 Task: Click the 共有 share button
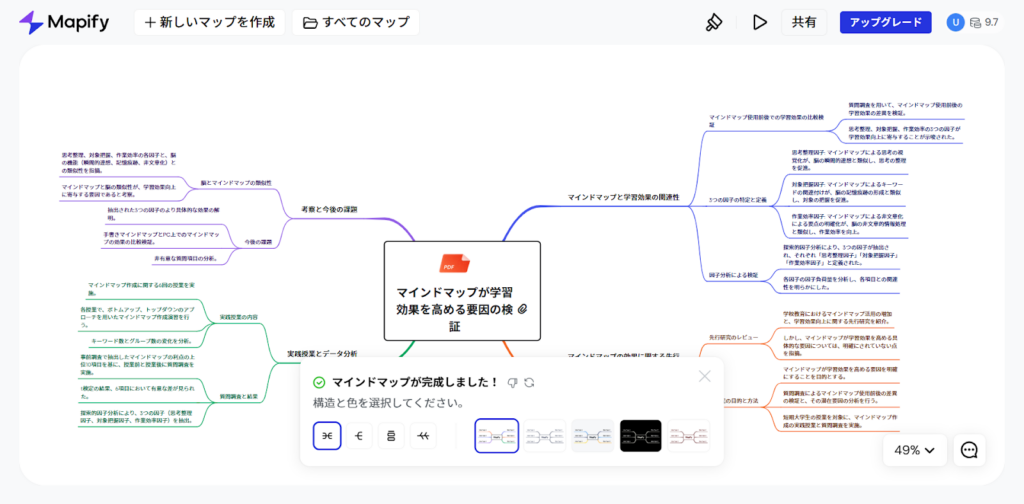click(x=804, y=22)
